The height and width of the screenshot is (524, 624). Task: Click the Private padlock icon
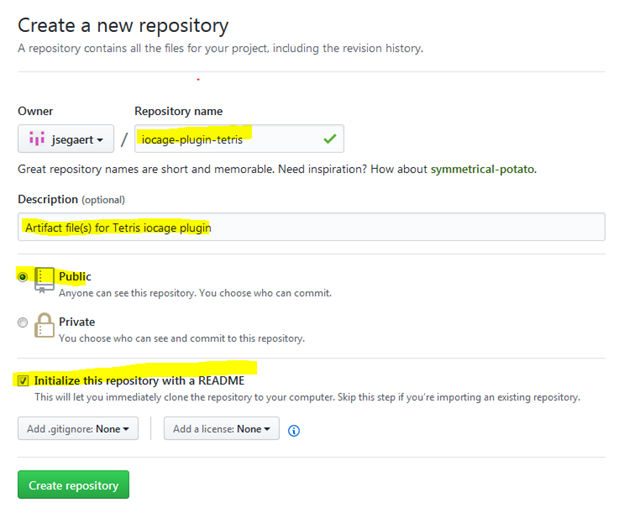point(44,325)
